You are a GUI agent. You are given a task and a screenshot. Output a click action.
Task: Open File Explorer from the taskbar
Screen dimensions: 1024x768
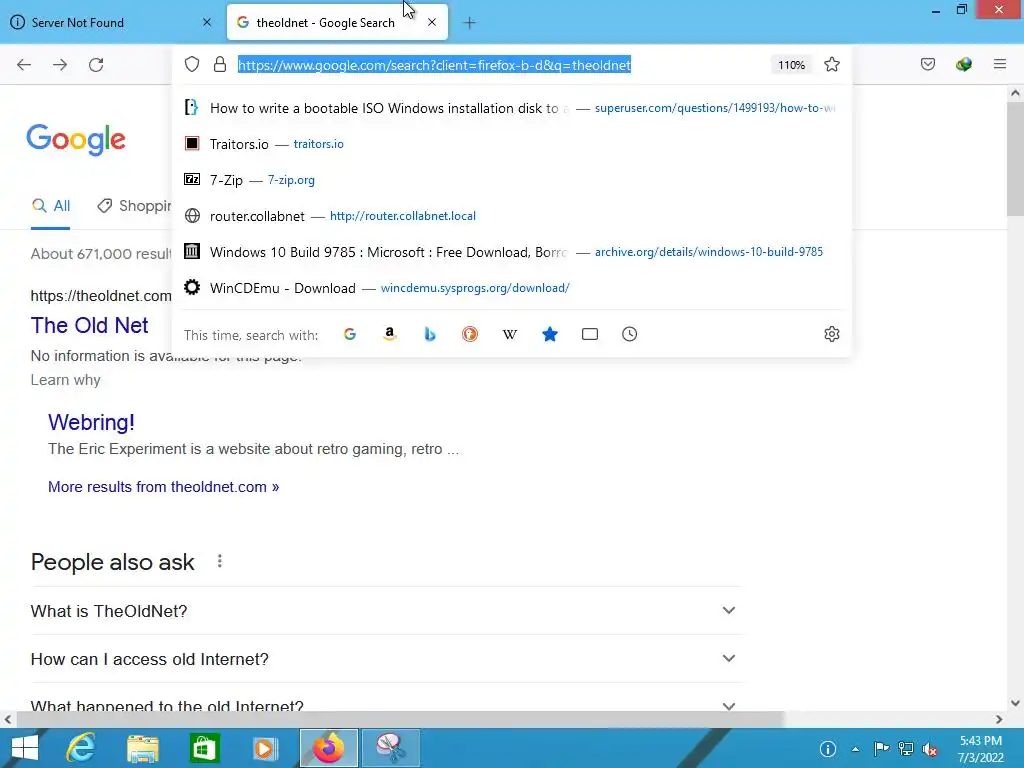click(142, 748)
